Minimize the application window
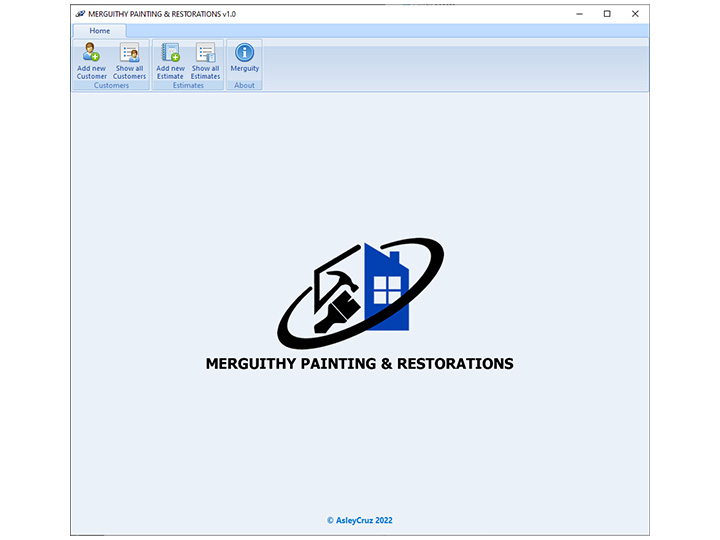Viewport: 720px width, 540px height. (x=579, y=14)
